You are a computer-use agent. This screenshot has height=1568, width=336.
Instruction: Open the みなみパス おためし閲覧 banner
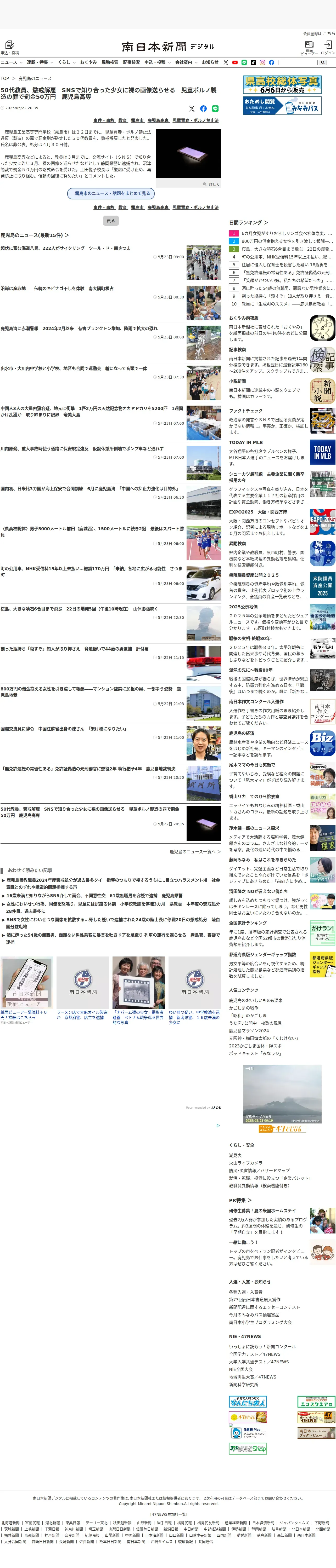pyautogui.click(x=282, y=105)
